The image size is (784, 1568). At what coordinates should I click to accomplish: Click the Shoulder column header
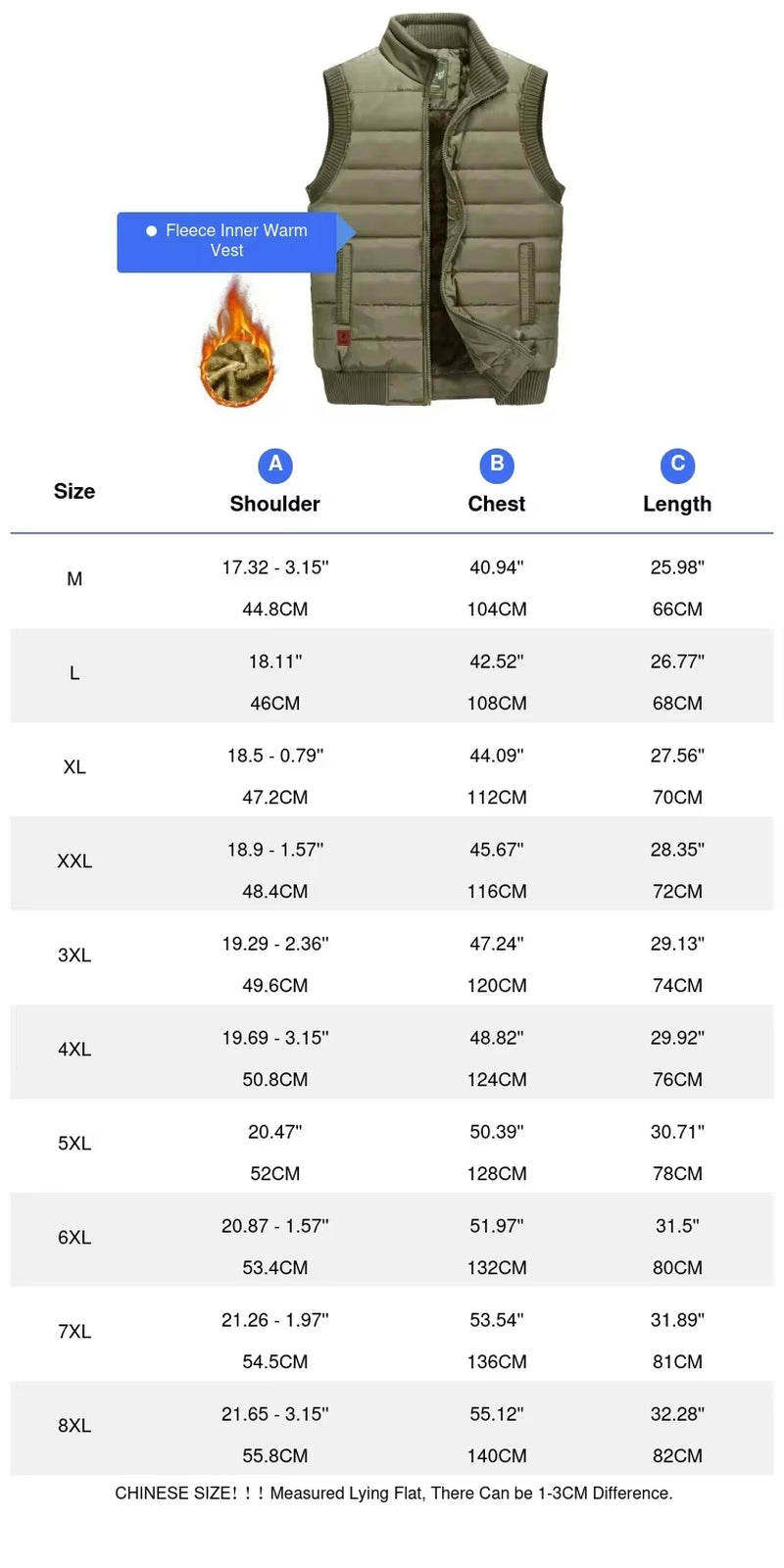click(275, 504)
